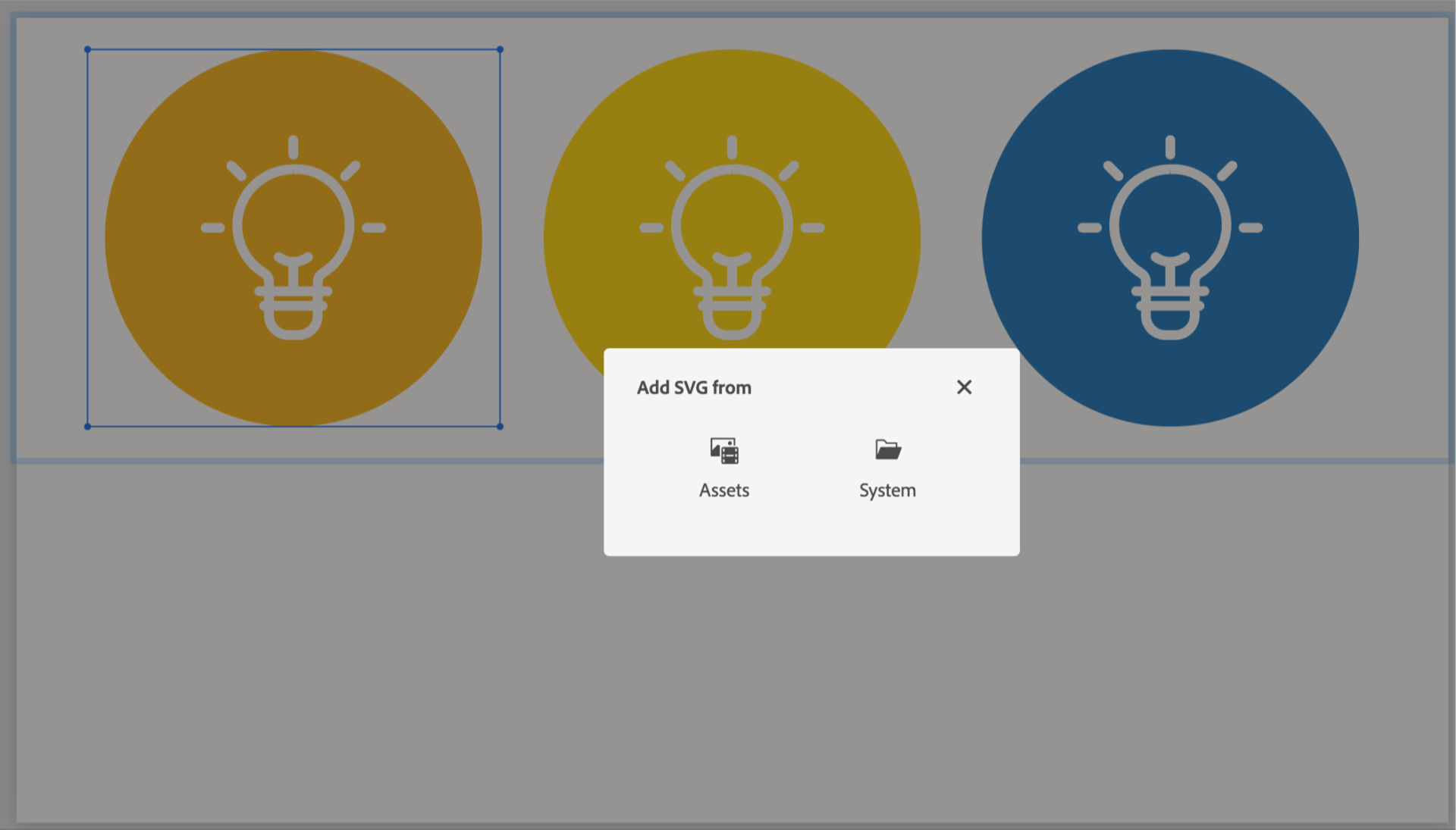Select the orange lightbulb circle graphic
Screen dimensions: 1456x830
pyautogui.click(x=293, y=238)
